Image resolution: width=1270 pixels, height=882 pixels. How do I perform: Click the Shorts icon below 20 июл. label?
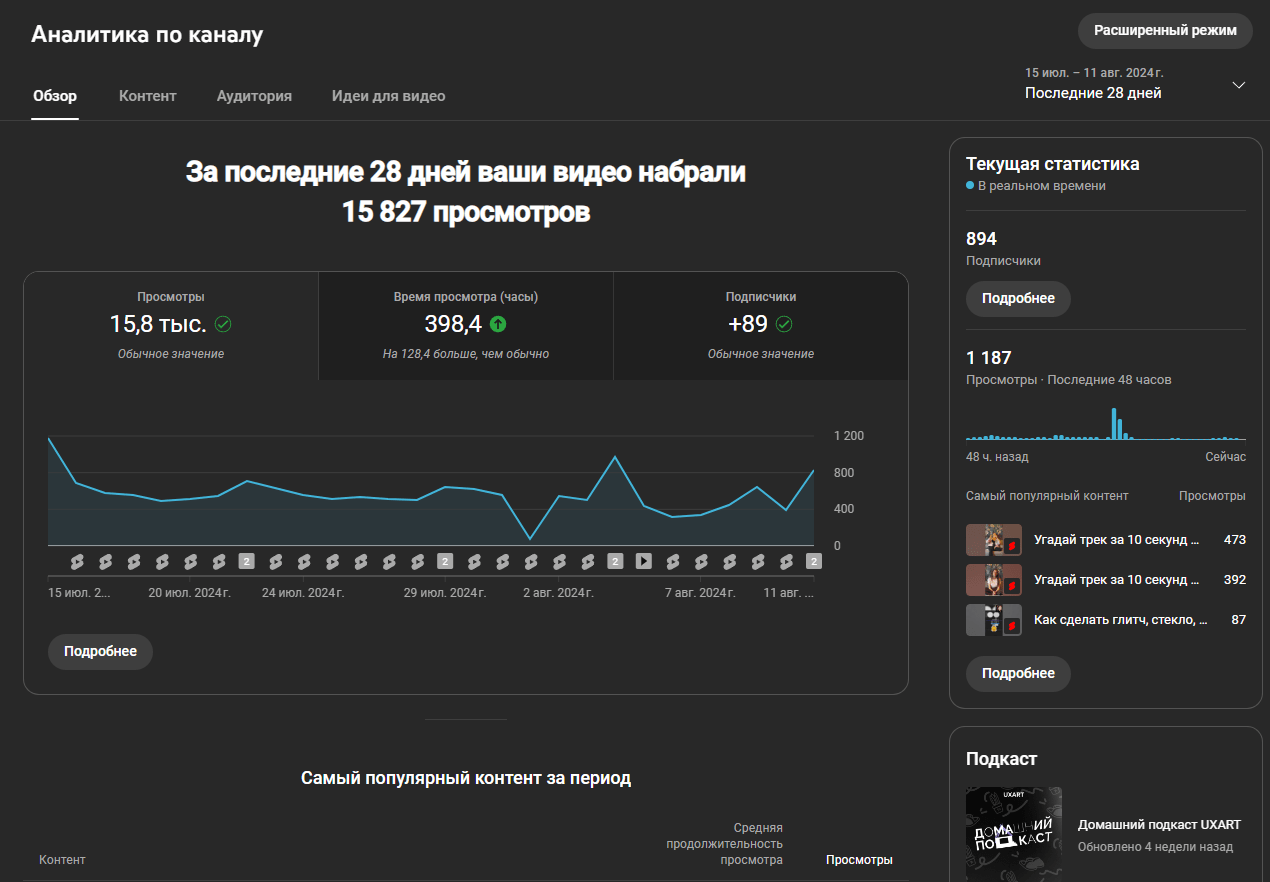(192, 561)
